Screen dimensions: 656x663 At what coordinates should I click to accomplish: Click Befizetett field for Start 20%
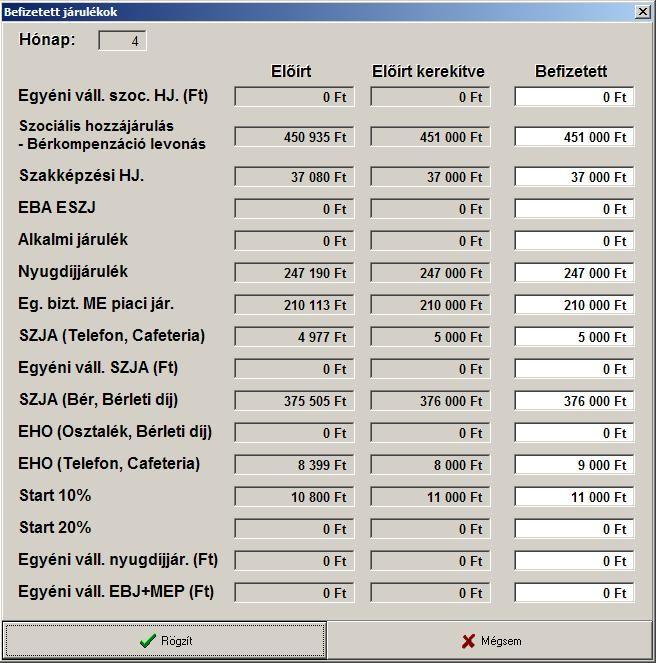point(574,529)
